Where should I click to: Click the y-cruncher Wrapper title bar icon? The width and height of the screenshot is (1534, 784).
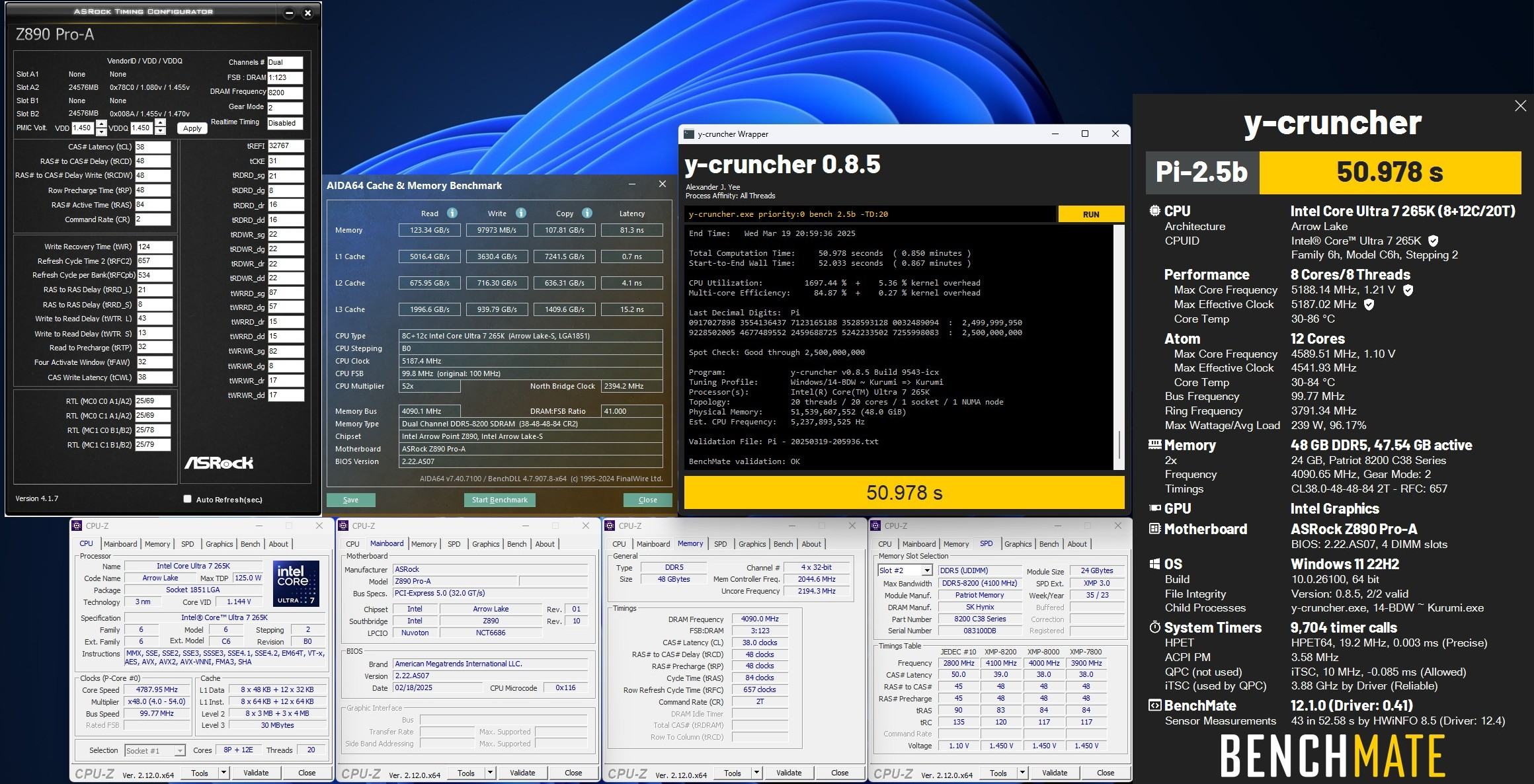point(689,134)
